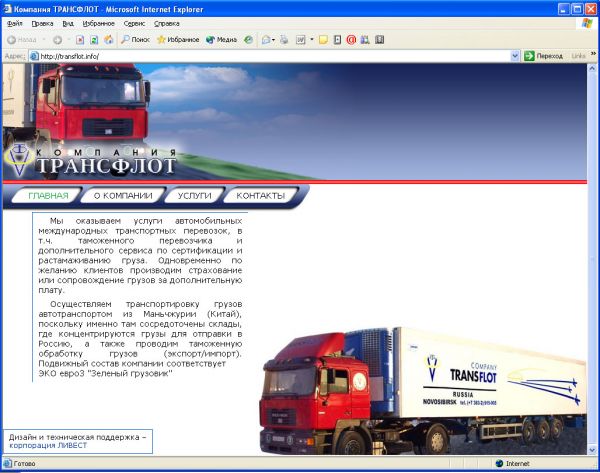Click the address field with transflot.info URL
Viewport: 600px width, 473px height.
[x=274, y=56]
